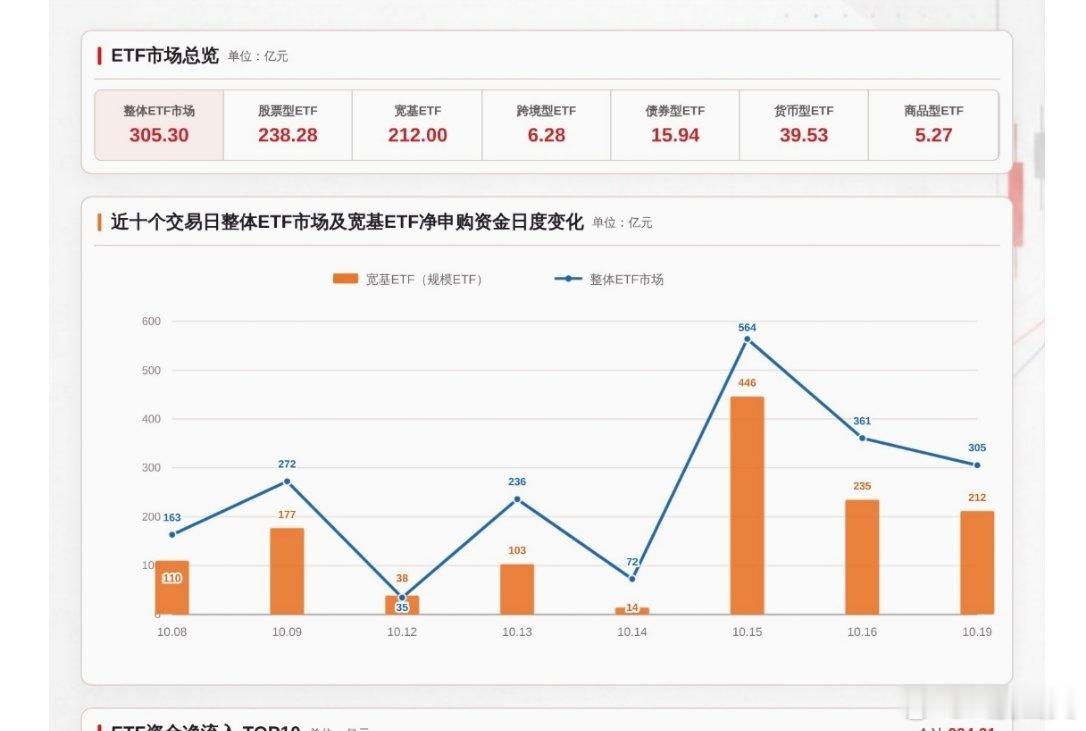The height and width of the screenshot is (731, 1086).
Task: Click the ETF市场总览 heading
Action: tap(165, 55)
